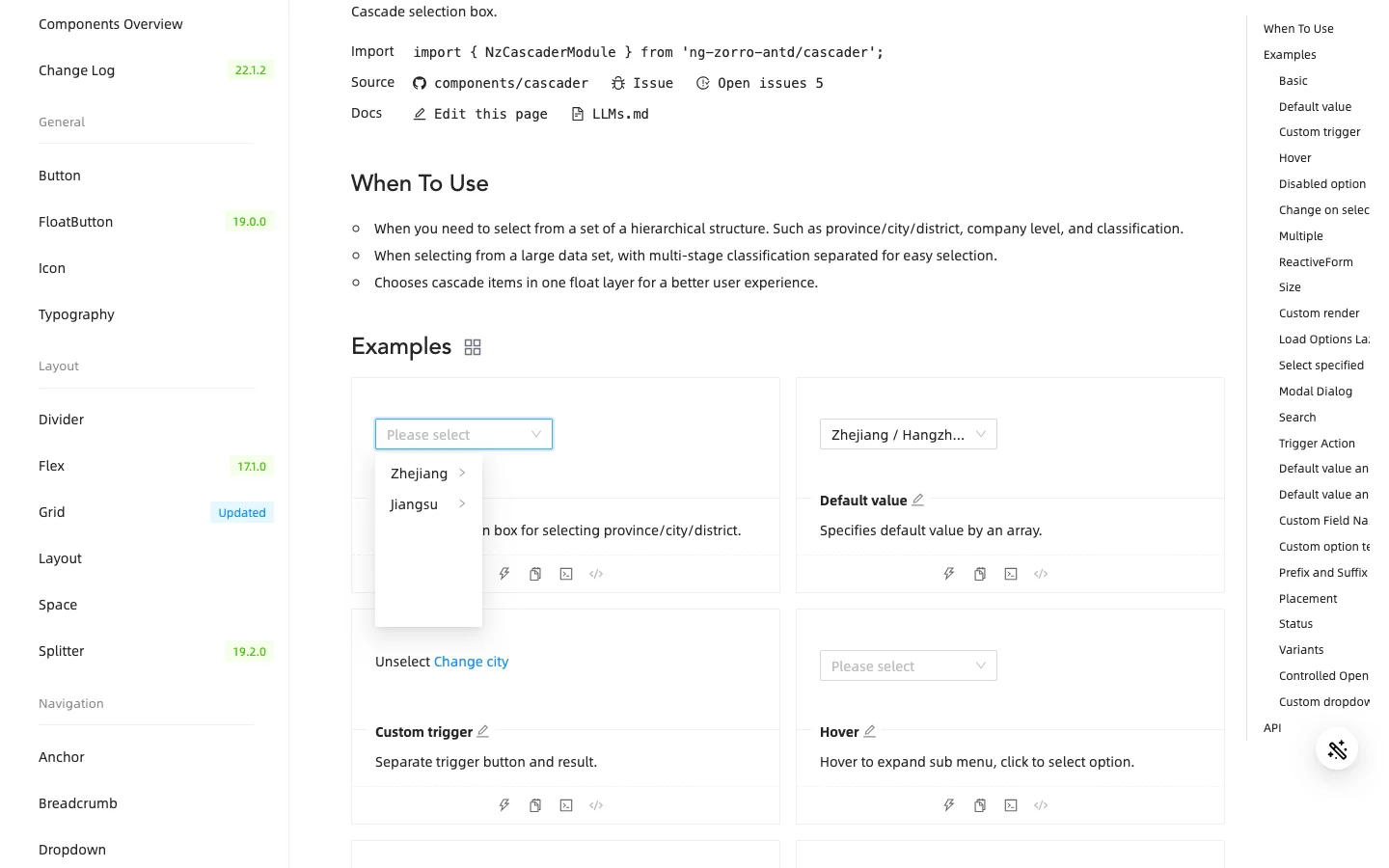Jump to ReactiveForm in page anchors
Viewport: 1389px width, 868px height.
click(x=1316, y=262)
